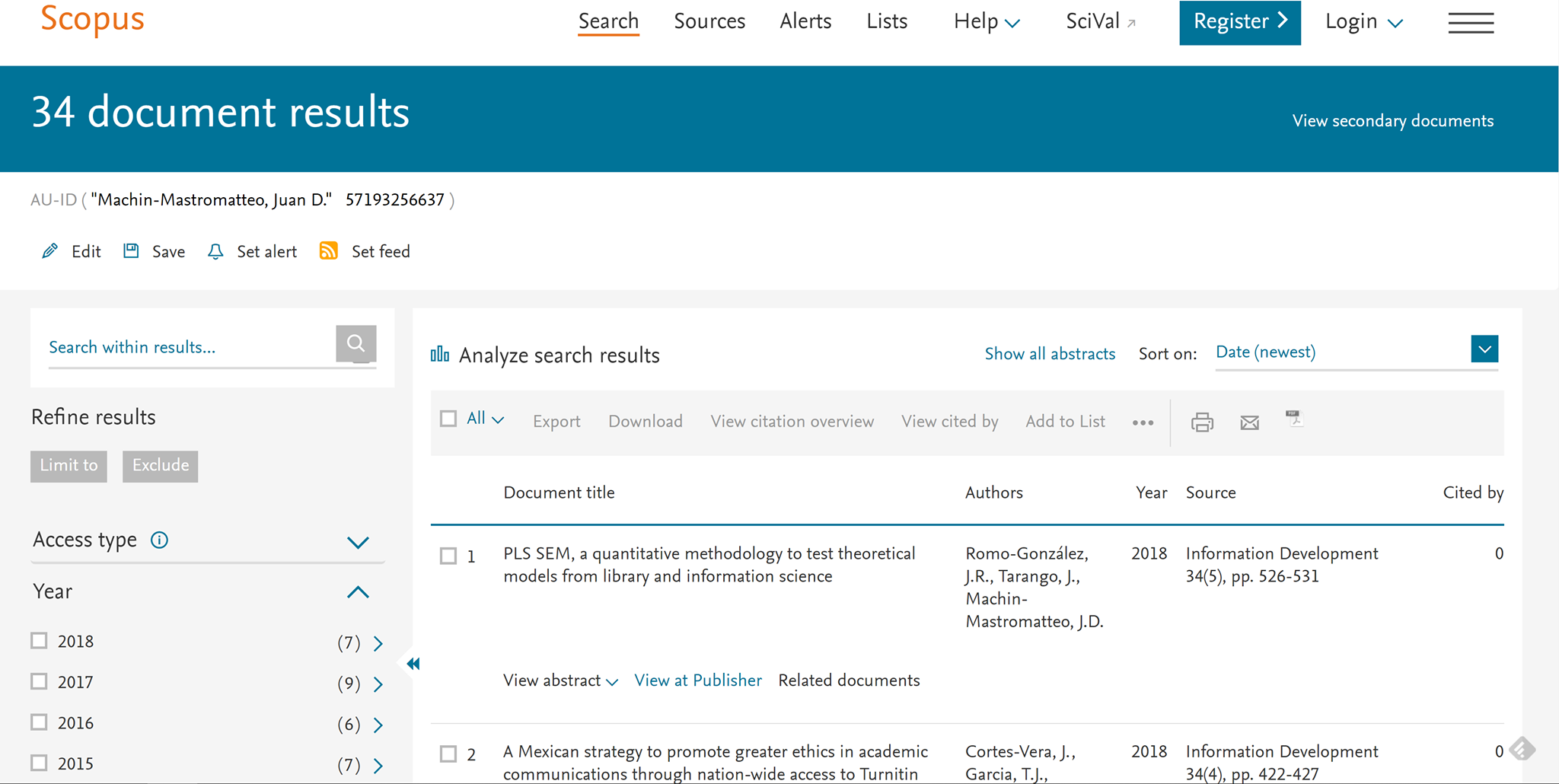The height and width of the screenshot is (784, 1559).
Task: Click the Access type info icon
Action: click(159, 540)
